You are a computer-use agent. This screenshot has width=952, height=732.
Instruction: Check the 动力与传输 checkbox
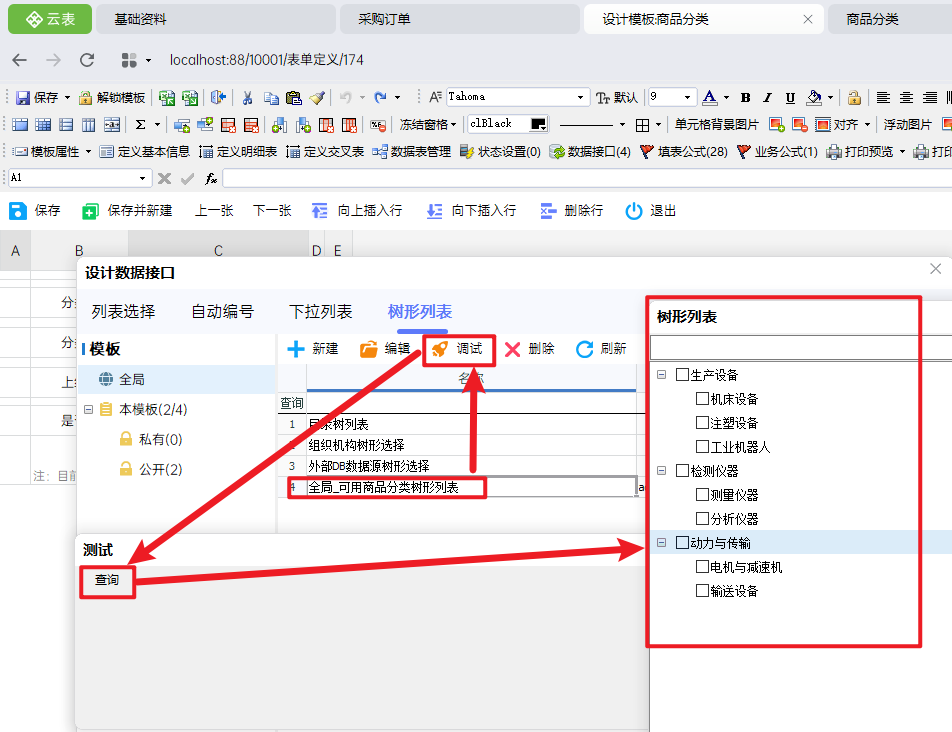682,543
